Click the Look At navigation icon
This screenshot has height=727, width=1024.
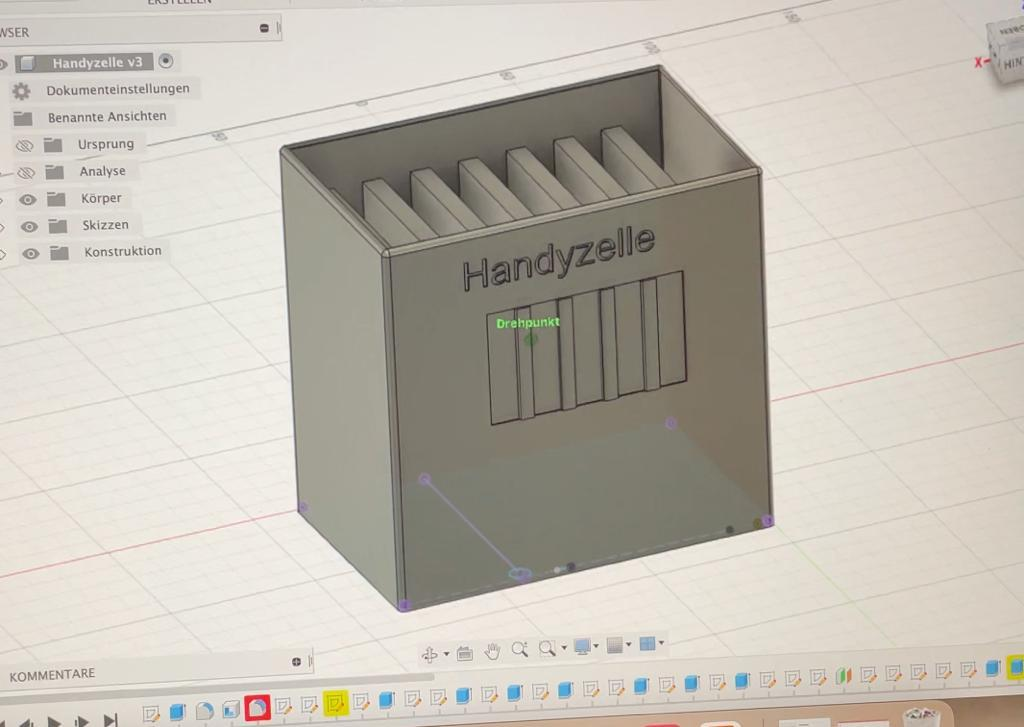(x=465, y=653)
